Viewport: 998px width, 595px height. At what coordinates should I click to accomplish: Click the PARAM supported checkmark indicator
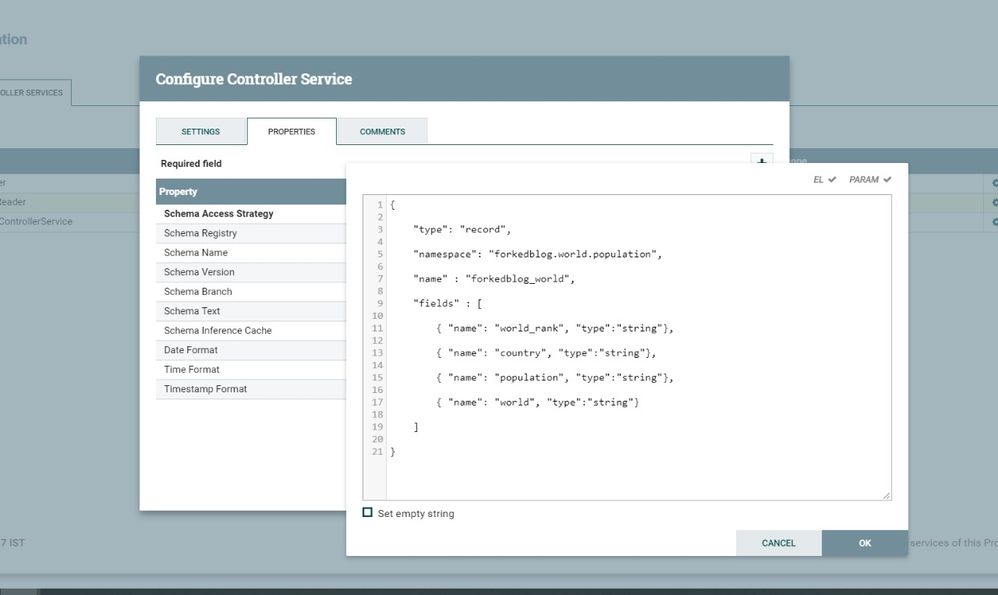coord(869,180)
